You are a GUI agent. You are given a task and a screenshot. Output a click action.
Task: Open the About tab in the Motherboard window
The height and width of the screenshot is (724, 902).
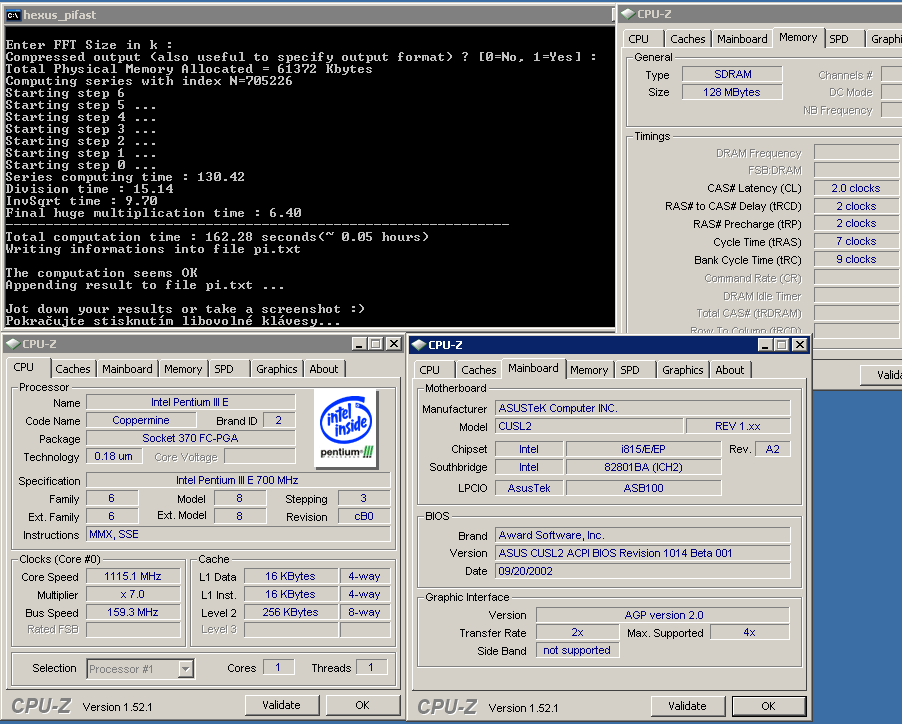click(x=730, y=370)
